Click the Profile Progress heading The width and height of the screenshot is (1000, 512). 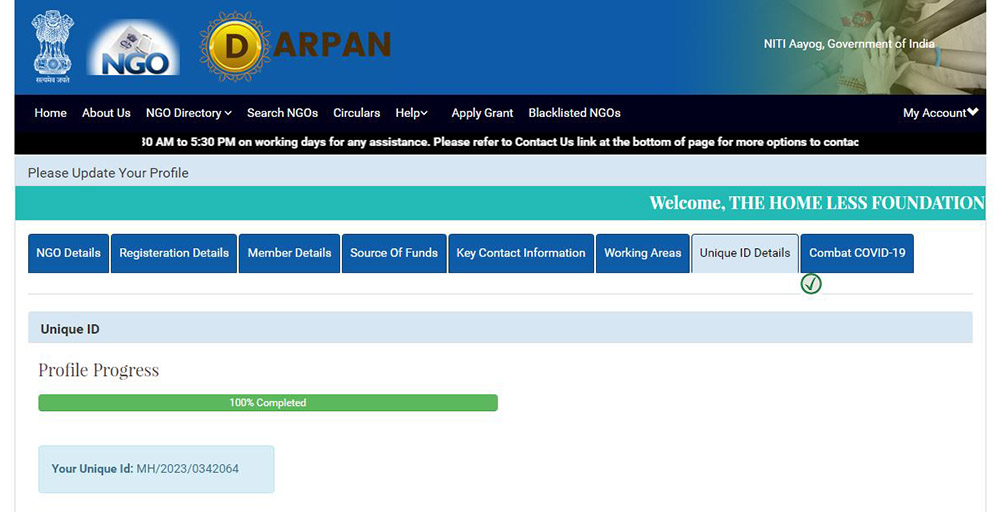pos(99,370)
